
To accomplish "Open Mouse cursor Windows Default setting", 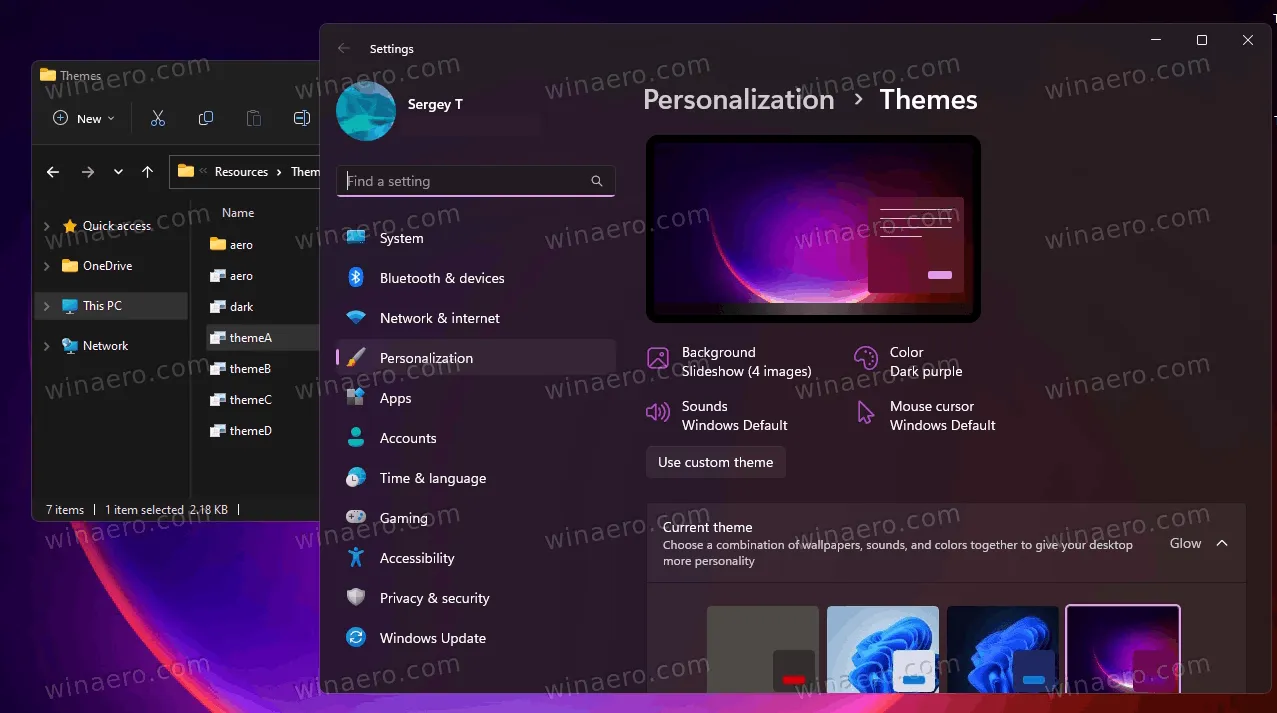I will (925, 416).
